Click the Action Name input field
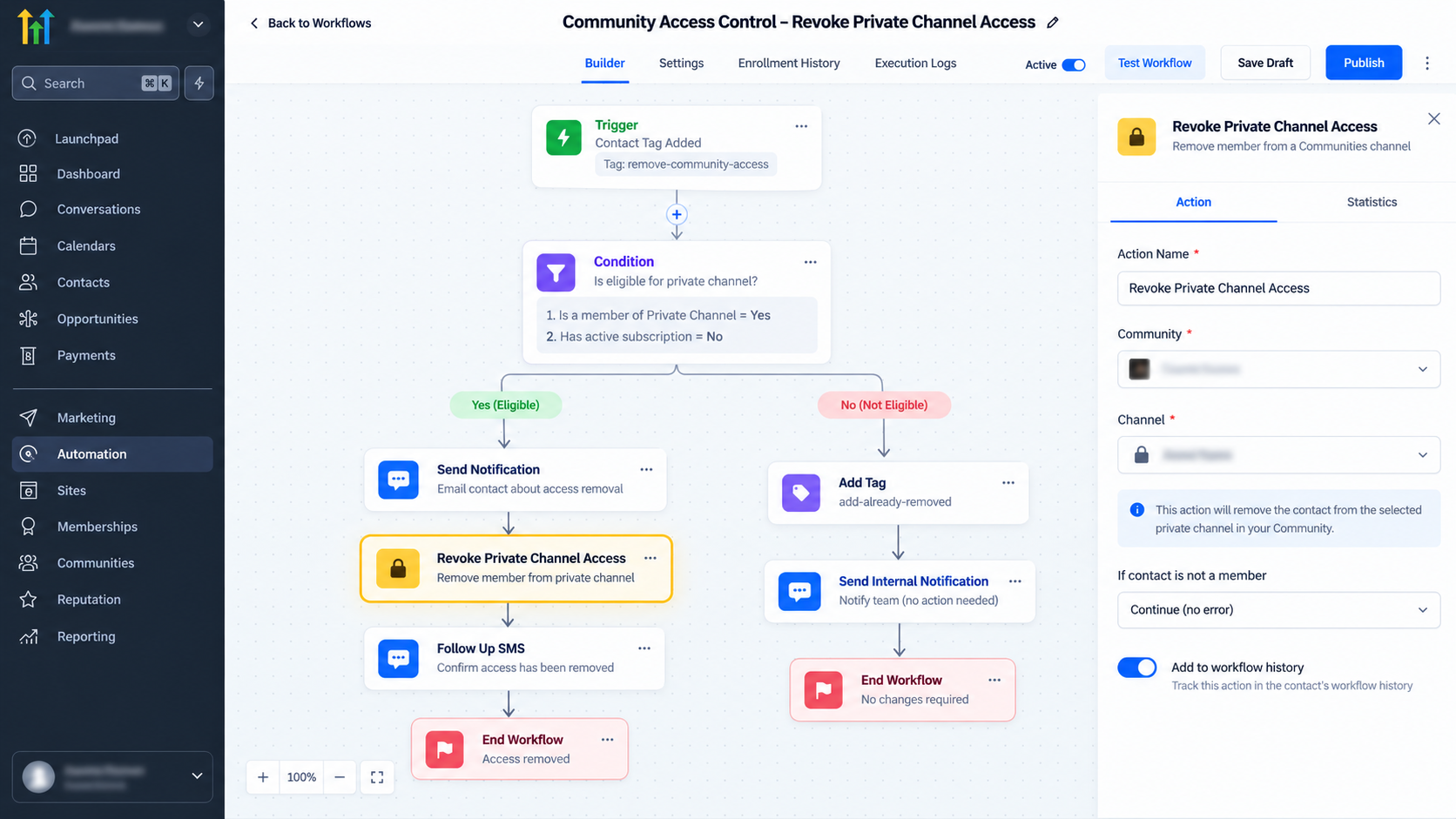 point(1278,288)
